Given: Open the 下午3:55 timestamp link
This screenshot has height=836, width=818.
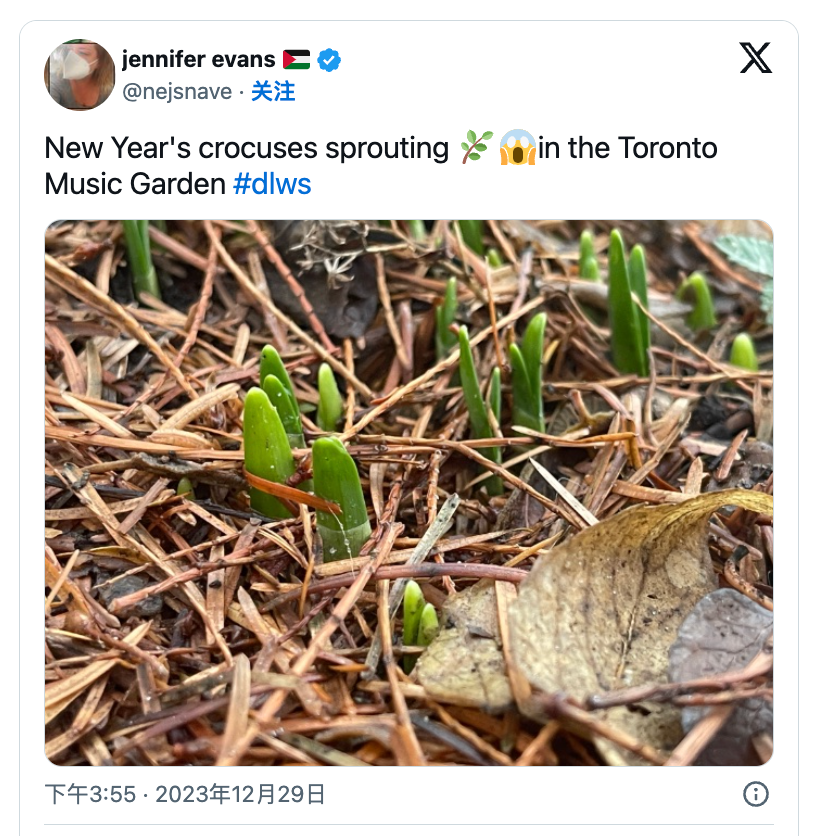Looking at the screenshot, I should [x=91, y=794].
